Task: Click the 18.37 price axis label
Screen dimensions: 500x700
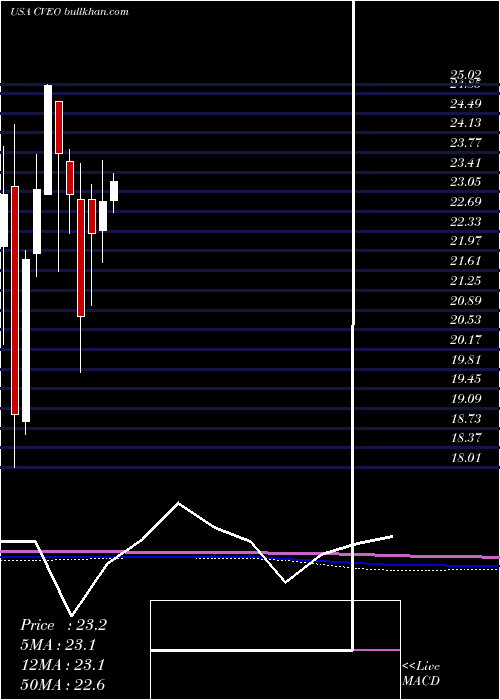Action: [466, 438]
